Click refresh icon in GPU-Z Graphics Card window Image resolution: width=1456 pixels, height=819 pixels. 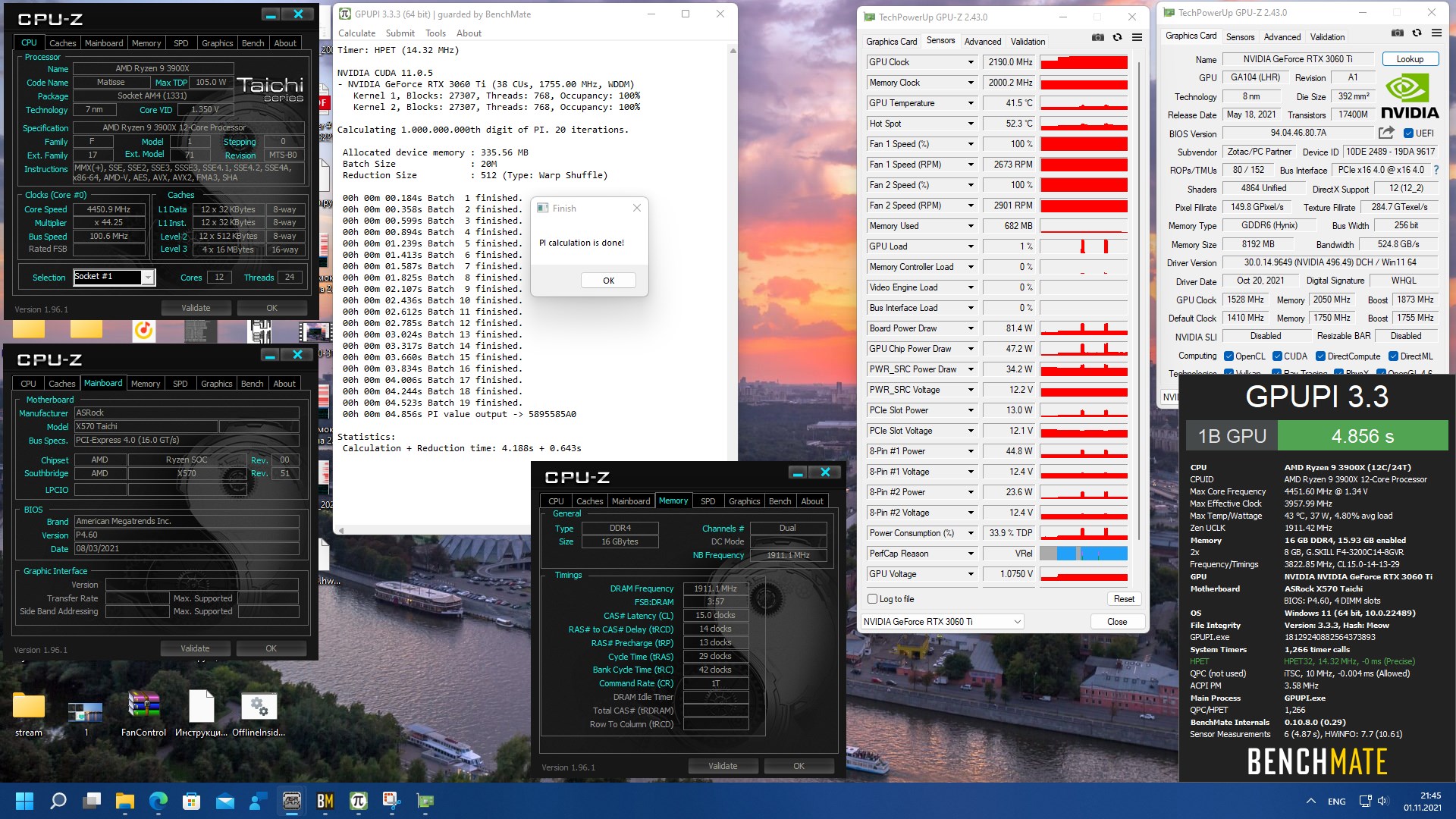[x=1417, y=33]
